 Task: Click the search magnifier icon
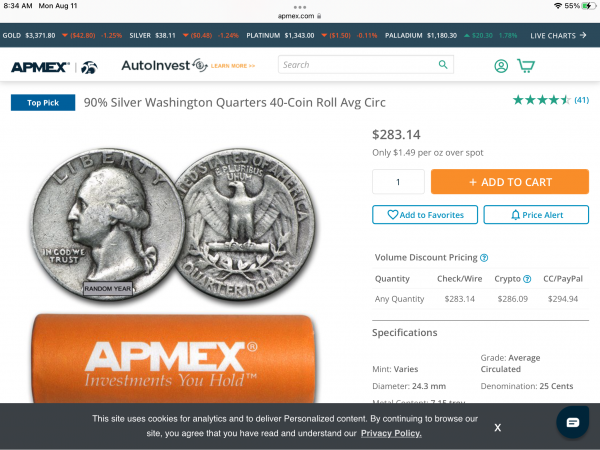443,65
